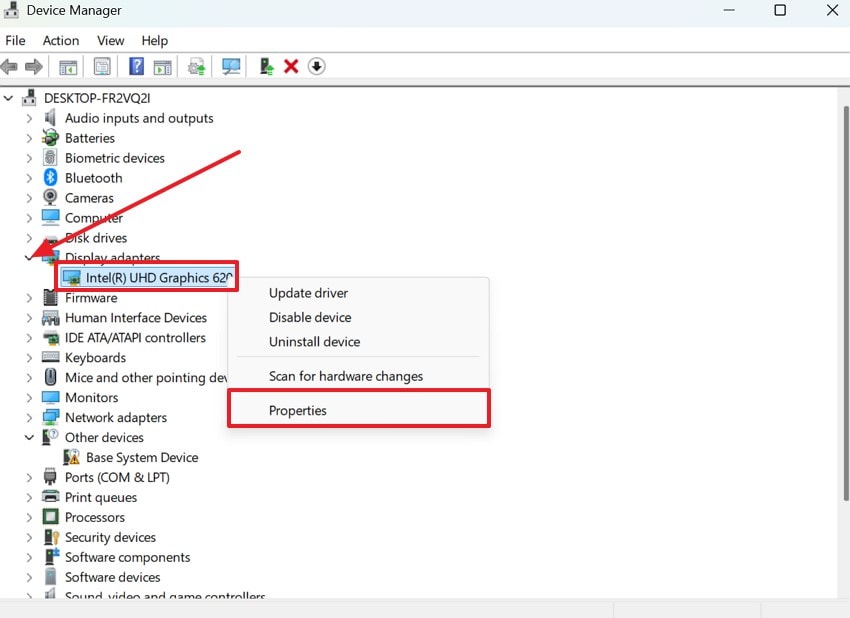Open the View menu
The image size is (850, 618).
111,41
